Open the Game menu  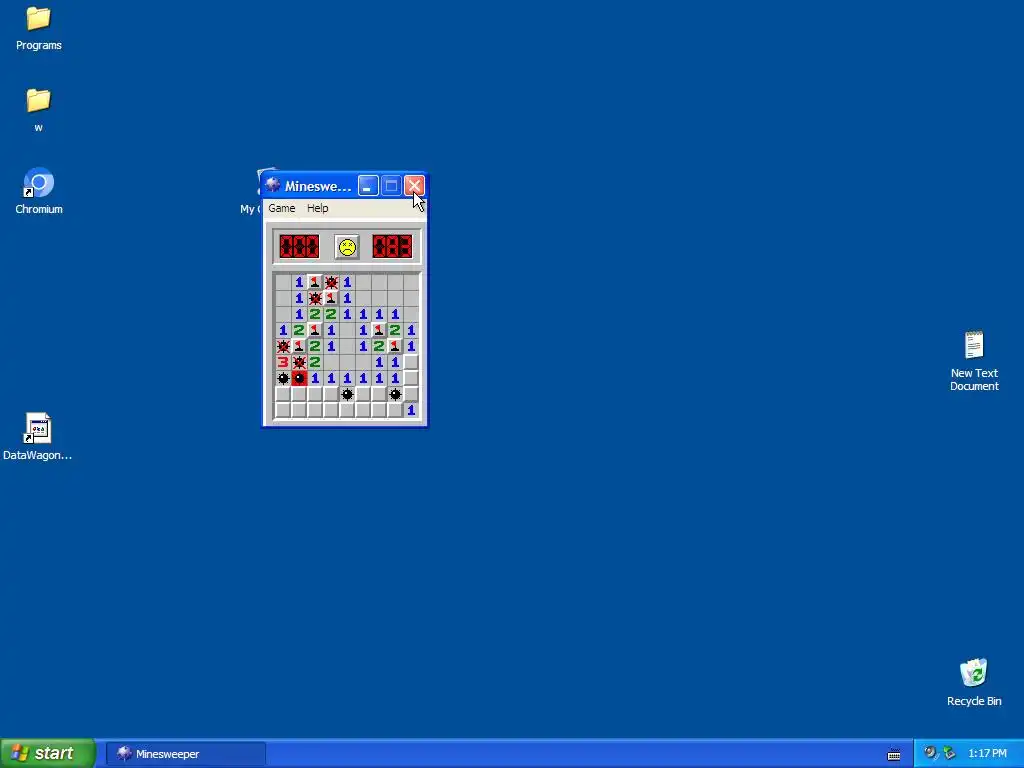coord(281,208)
